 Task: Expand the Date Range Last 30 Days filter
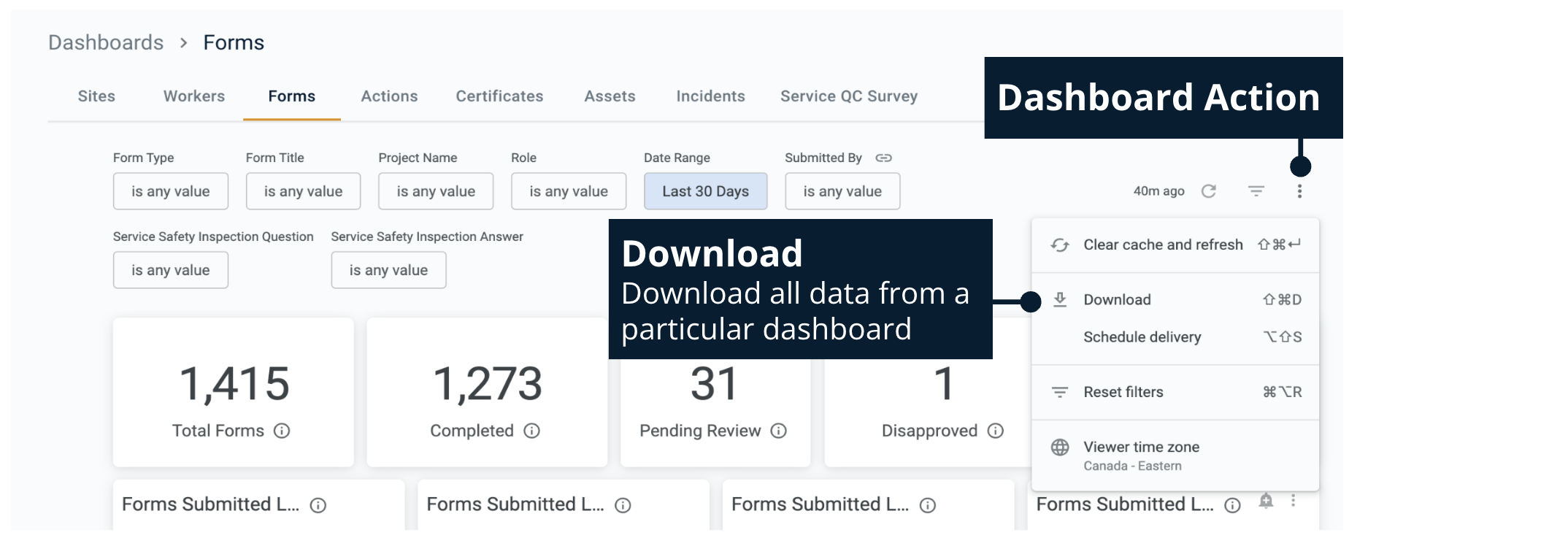pyautogui.click(x=705, y=191)
